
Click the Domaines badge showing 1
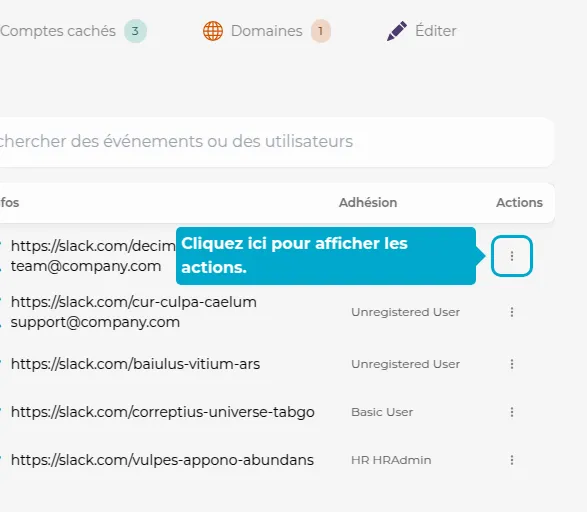coord(321,31)
